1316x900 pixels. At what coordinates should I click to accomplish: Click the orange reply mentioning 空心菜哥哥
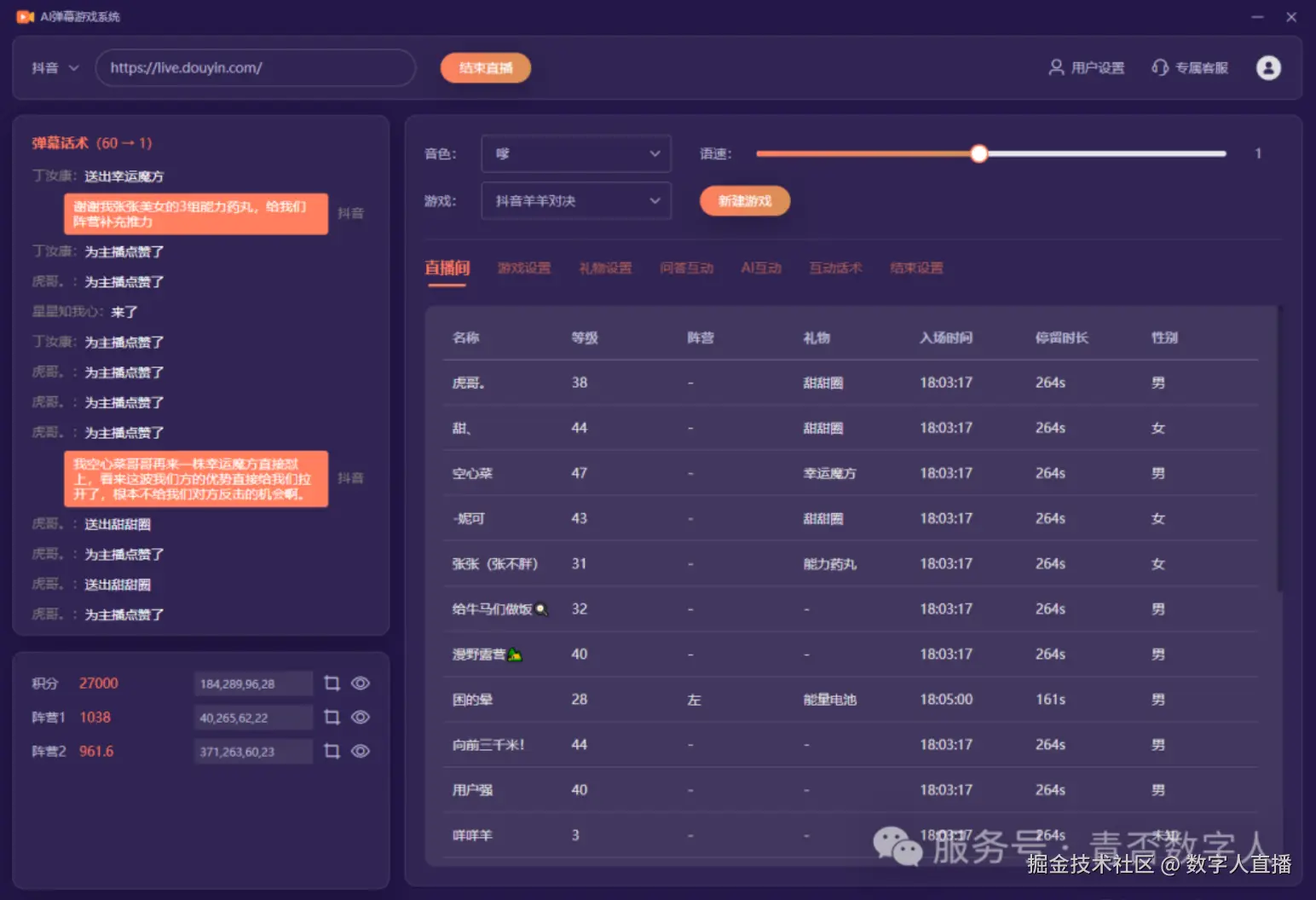point(196,479)
